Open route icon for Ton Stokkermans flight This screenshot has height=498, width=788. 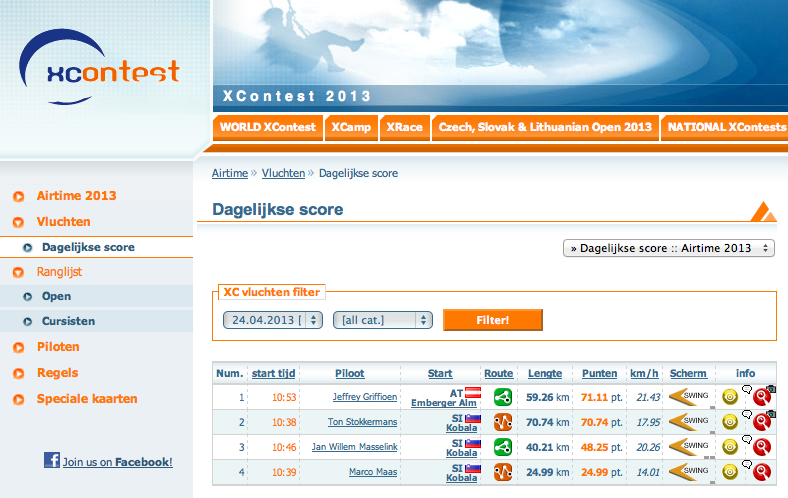(x=503, y=422)
